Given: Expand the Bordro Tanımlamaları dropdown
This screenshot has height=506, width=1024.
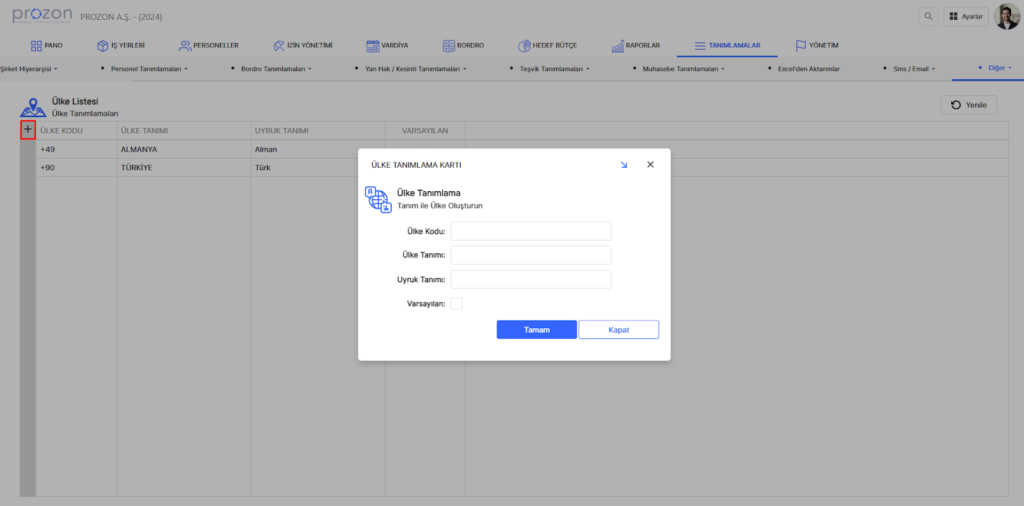Looking at the screenshot, I should [271, 69].
